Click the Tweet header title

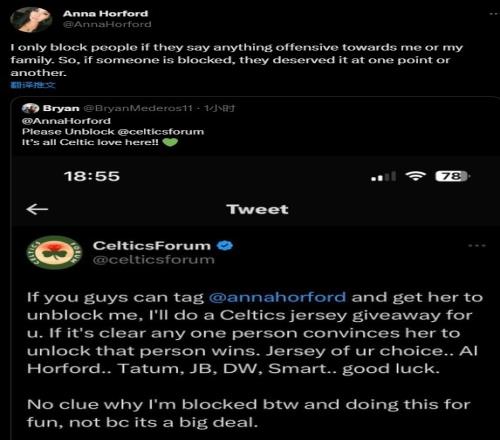(x=257, y=209)
